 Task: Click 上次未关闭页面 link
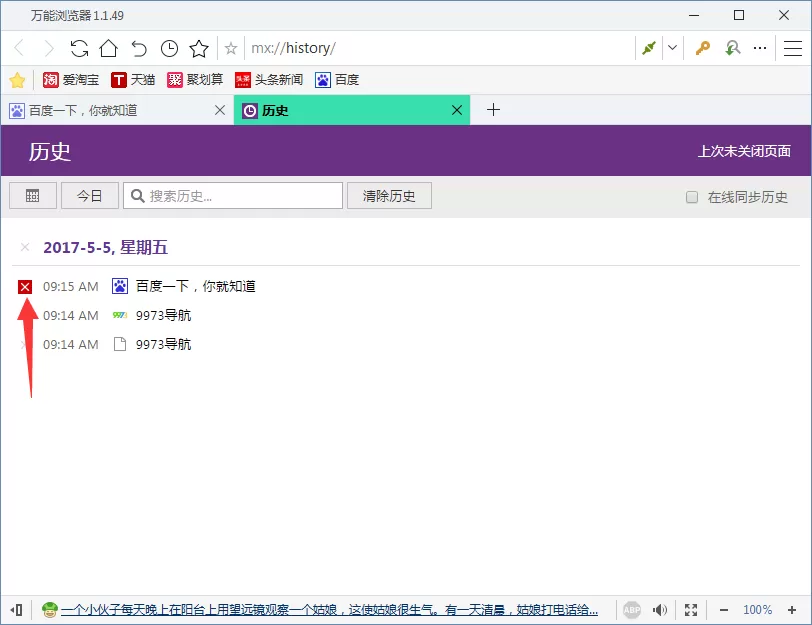point(744,151)
